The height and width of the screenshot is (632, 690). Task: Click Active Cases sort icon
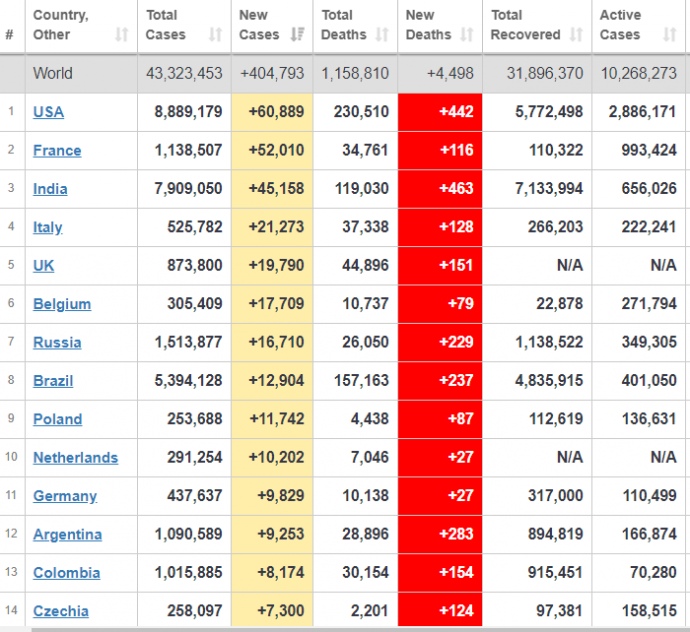(x=670, y=35)
